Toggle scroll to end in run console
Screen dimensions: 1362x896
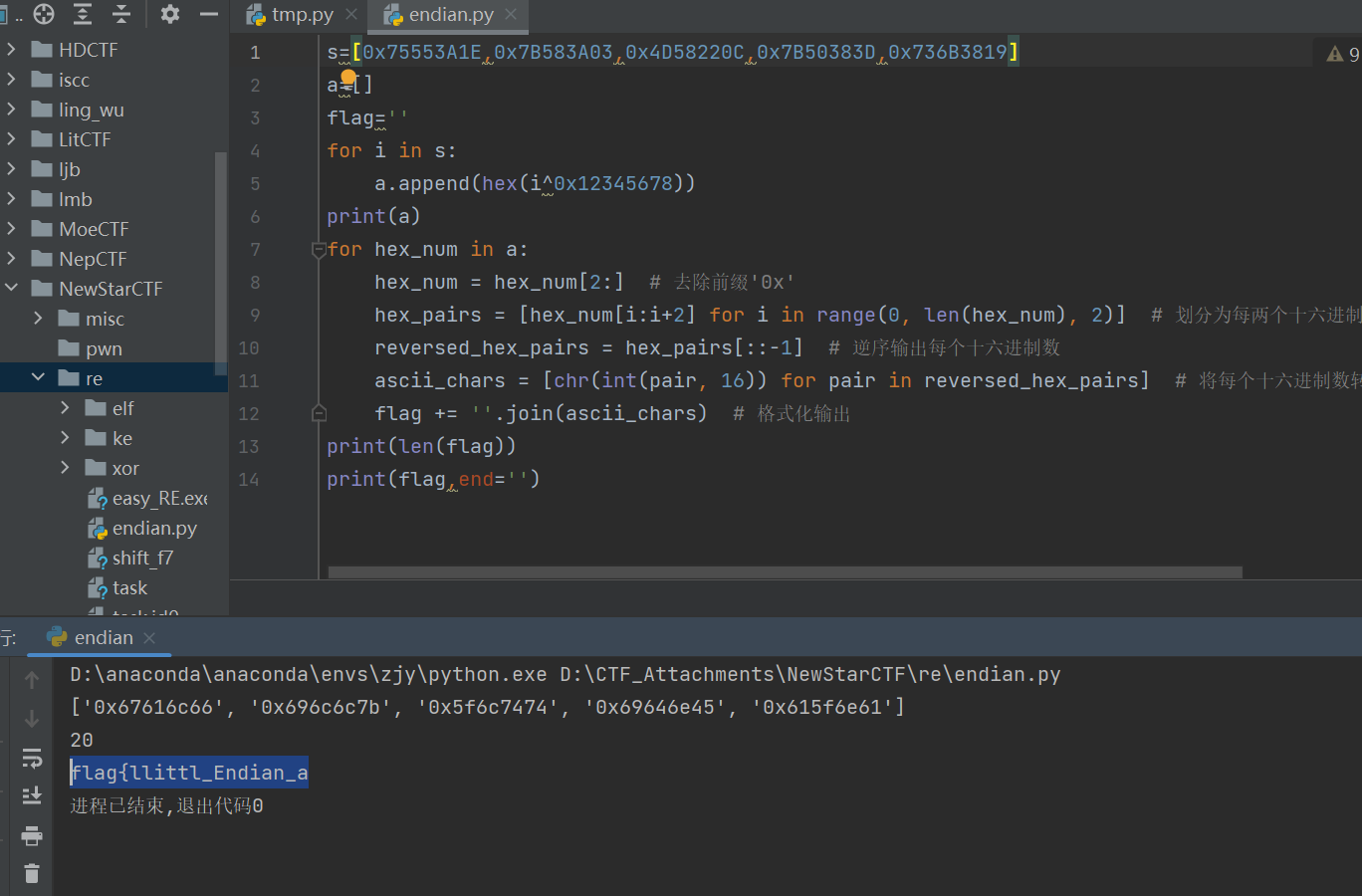pos(32,795)
